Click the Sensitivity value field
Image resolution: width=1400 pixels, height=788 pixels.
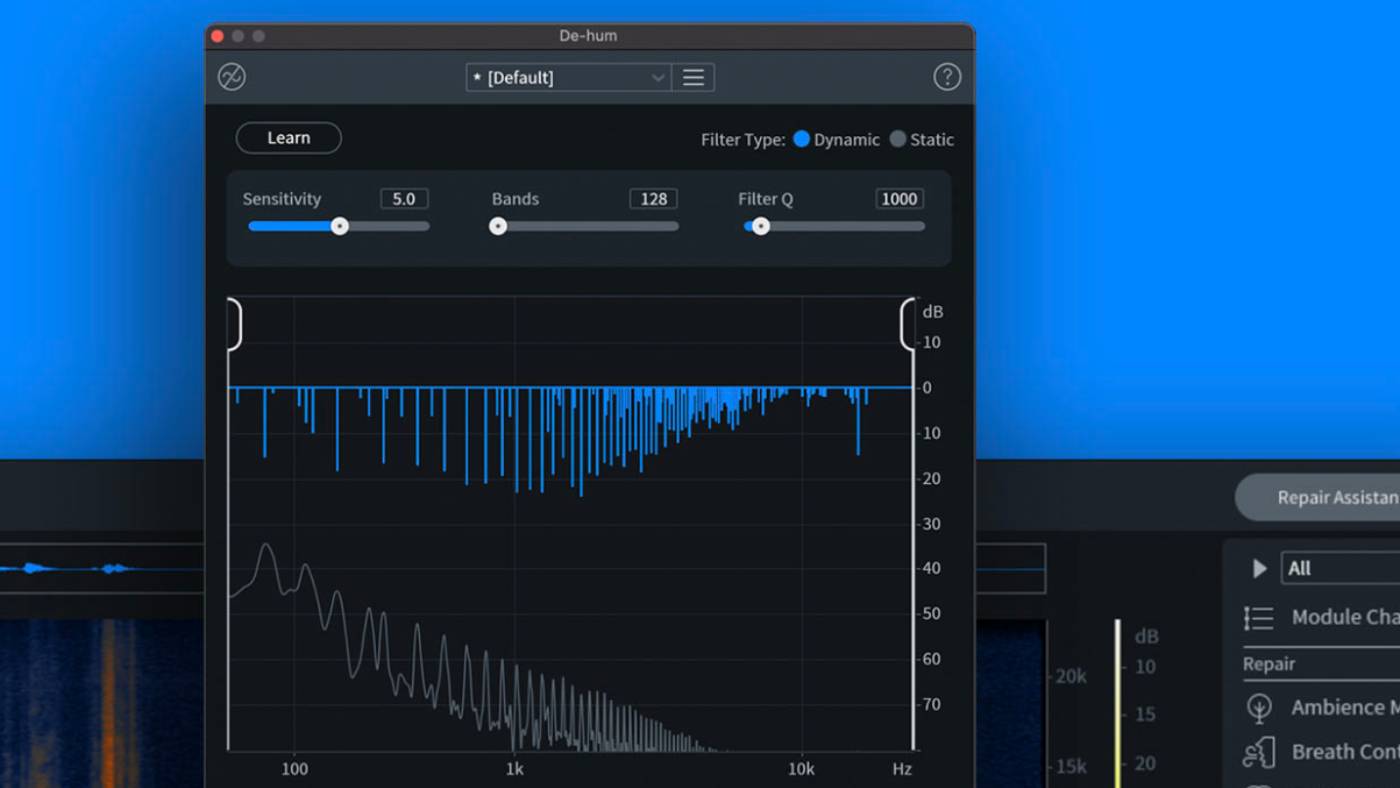404,199
